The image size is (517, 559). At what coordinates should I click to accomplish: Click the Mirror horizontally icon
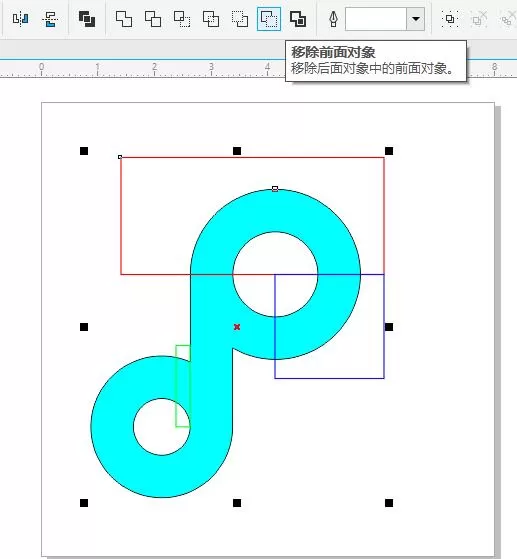(x=20, y=19)
